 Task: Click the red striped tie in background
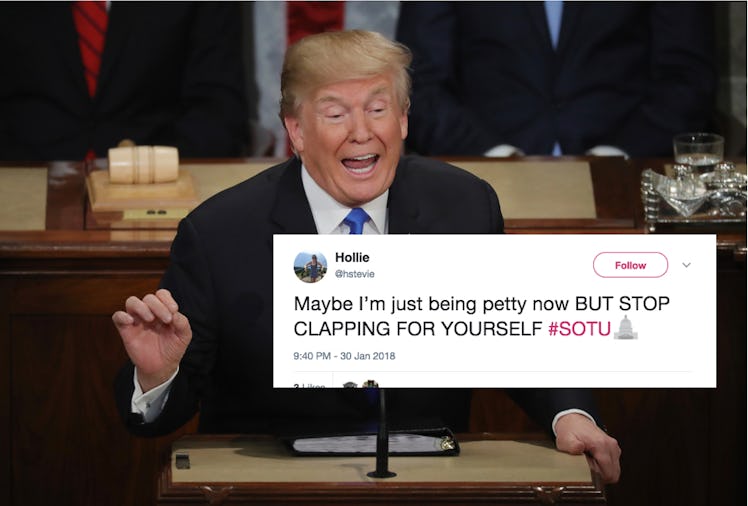(91, 48)
